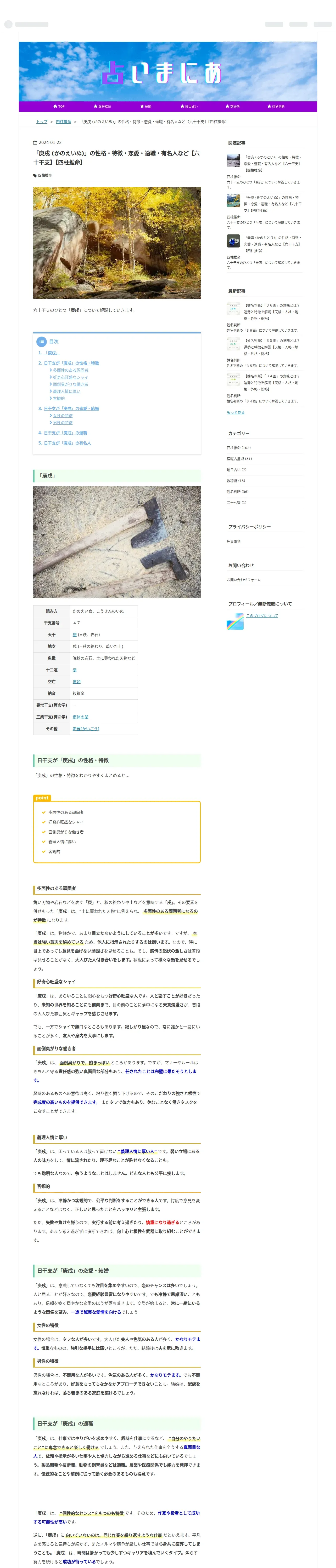The width and height of the screenshot is (336, 1568).
Task: Click the autumn rock header photo
Action: click(116, 243)
